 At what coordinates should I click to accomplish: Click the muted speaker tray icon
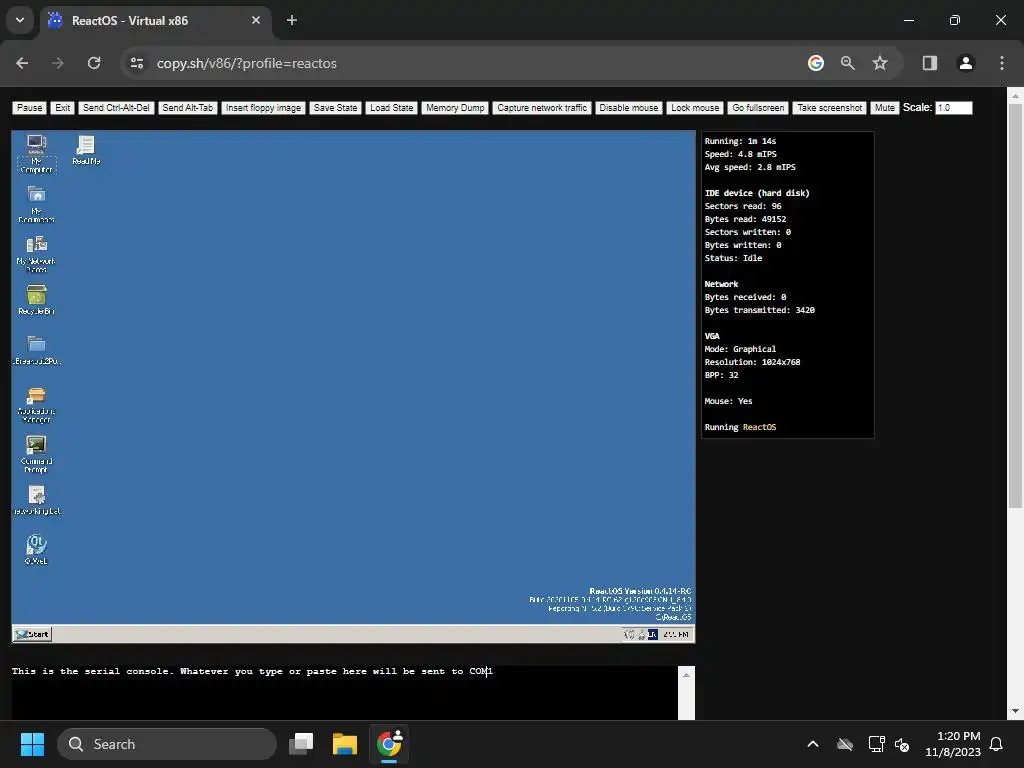[902, 744]
